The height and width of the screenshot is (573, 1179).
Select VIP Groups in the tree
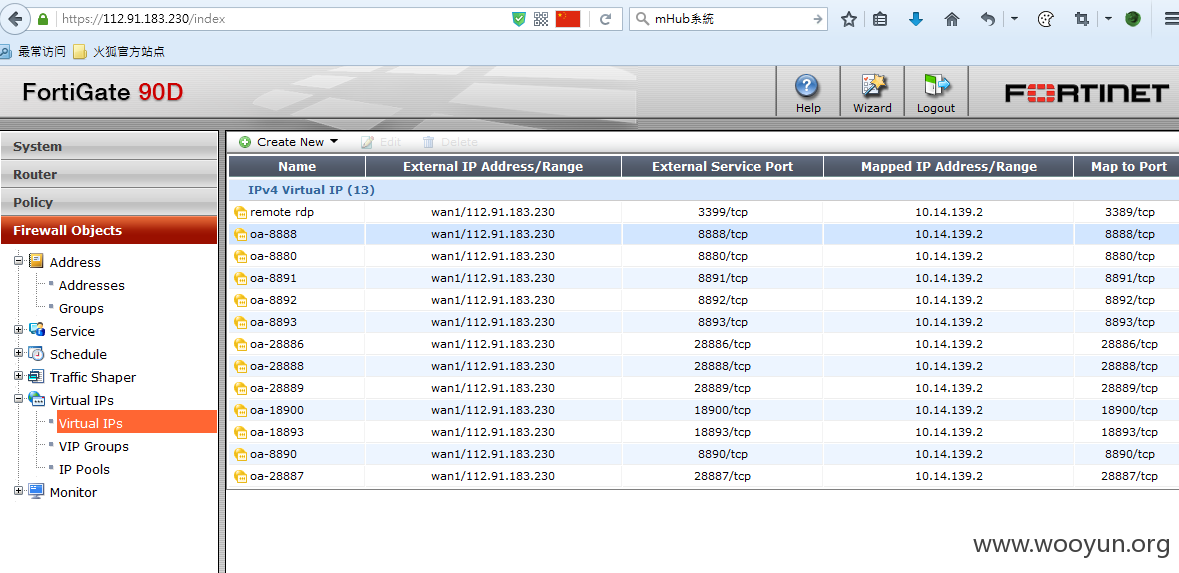click(94, 447)
